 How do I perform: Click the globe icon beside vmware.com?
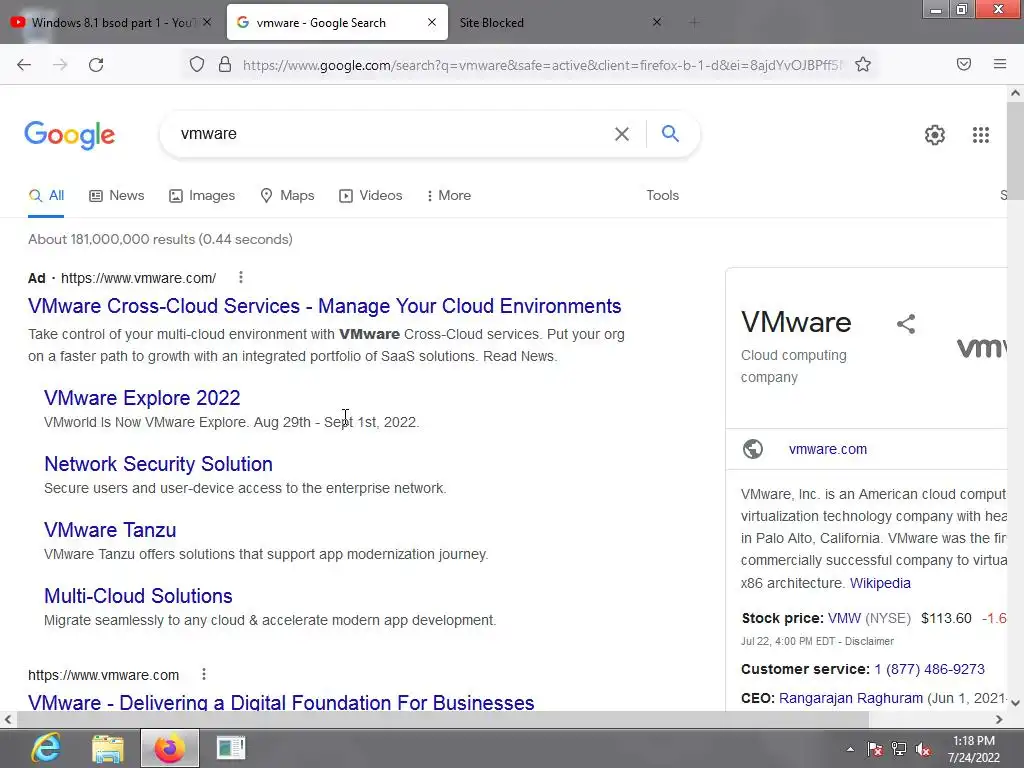coord(753,449)
